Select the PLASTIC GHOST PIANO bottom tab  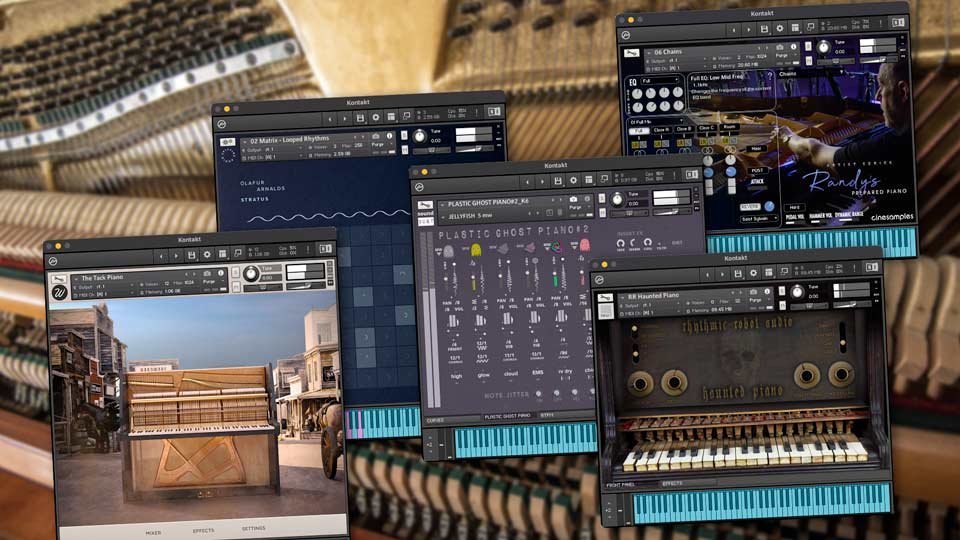pyautogui.click(x=508, y=416)
